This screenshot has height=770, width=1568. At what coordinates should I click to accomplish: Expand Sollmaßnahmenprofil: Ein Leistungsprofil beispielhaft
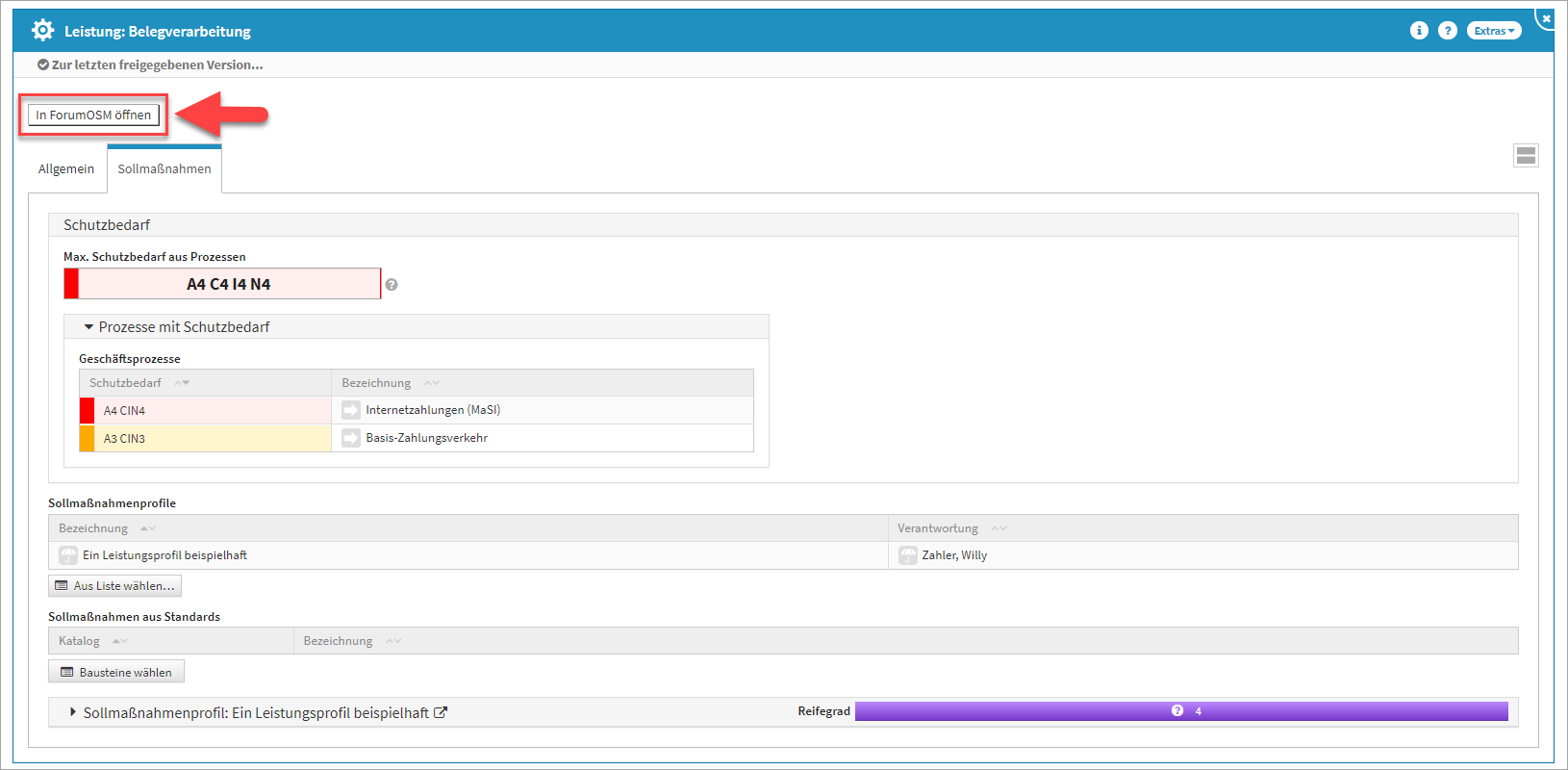tap(73, 713)
